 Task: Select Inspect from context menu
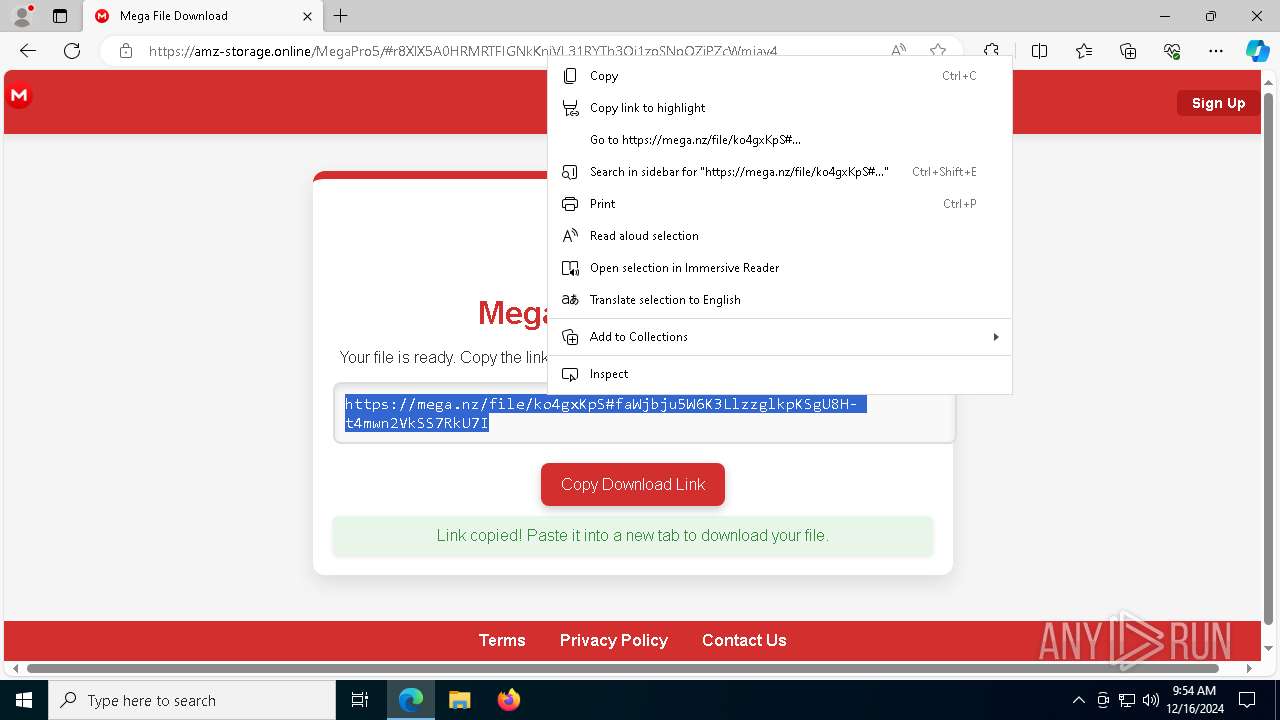(x=780, y=374)
